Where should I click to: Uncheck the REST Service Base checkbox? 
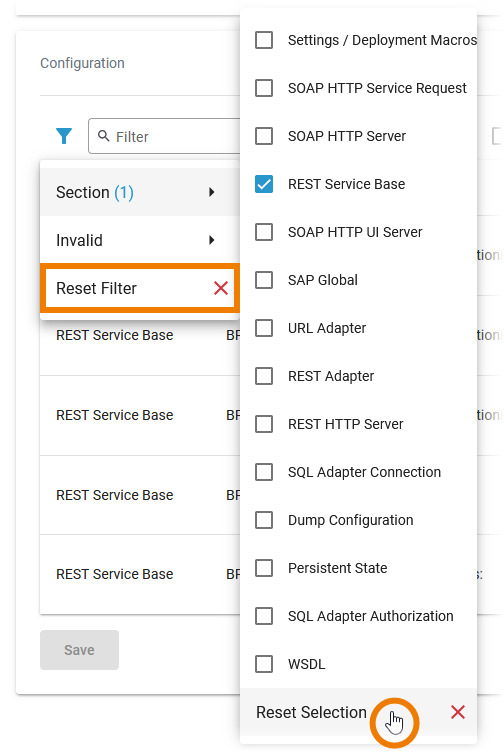tap(264, 184)
